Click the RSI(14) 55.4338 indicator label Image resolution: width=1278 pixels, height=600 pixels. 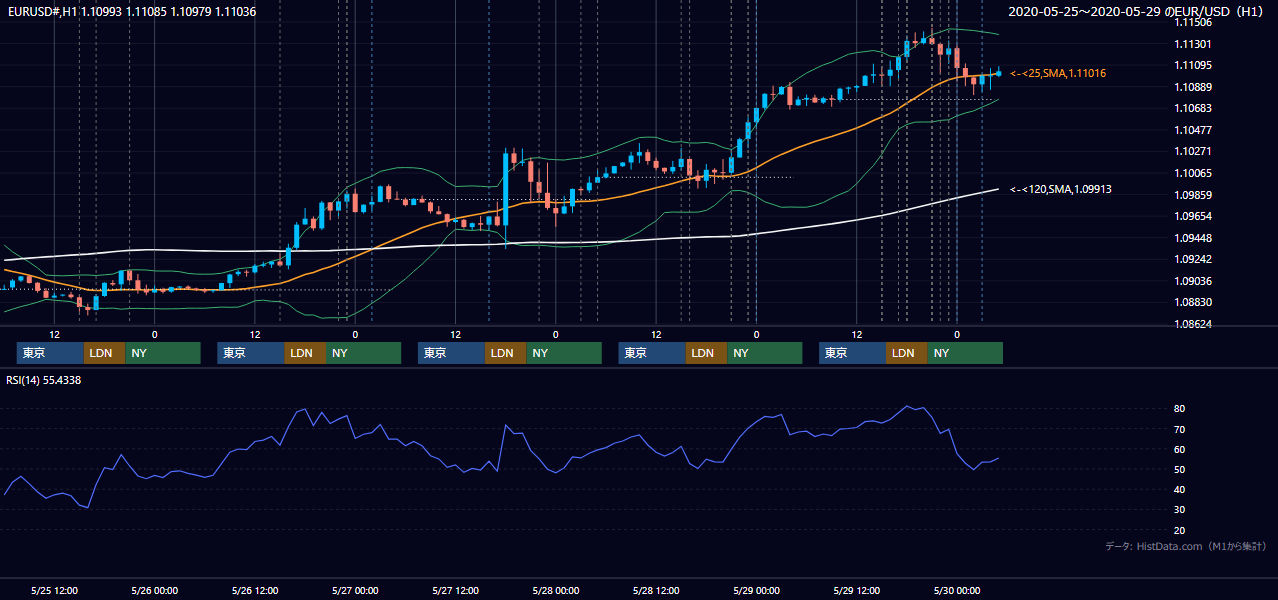[x=44, y=380]
